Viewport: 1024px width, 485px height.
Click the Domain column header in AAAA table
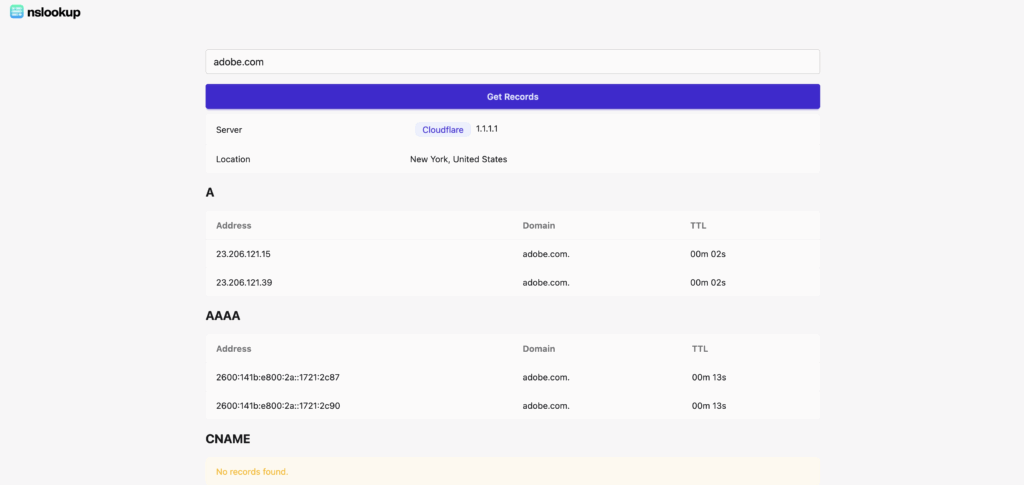[x=539, y=349]
